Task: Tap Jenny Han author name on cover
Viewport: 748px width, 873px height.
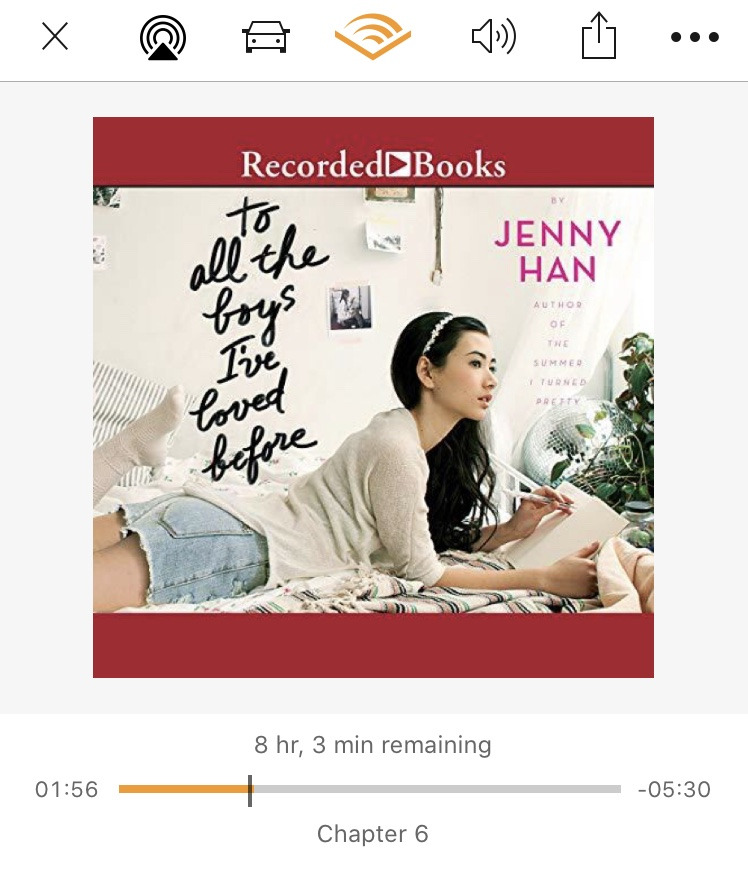Action: [x=558, y=251]
